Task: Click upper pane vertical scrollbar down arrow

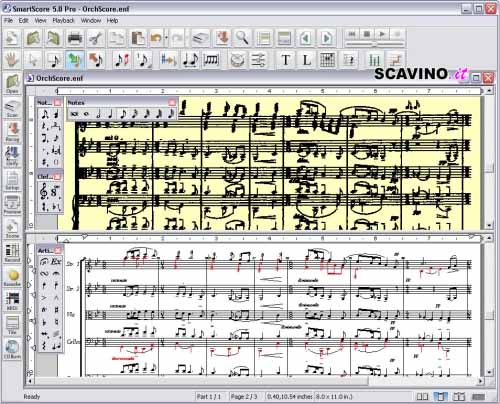Action: [489, 226]
